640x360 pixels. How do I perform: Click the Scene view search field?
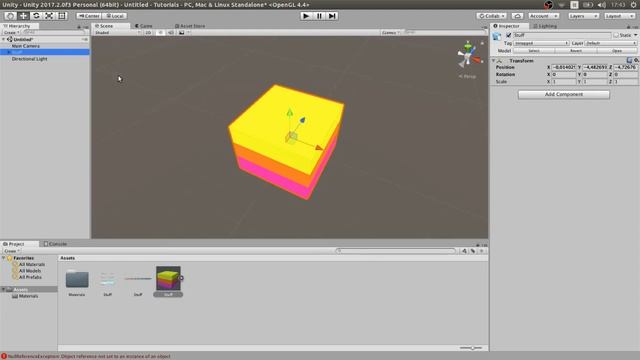tap(445, 32)
